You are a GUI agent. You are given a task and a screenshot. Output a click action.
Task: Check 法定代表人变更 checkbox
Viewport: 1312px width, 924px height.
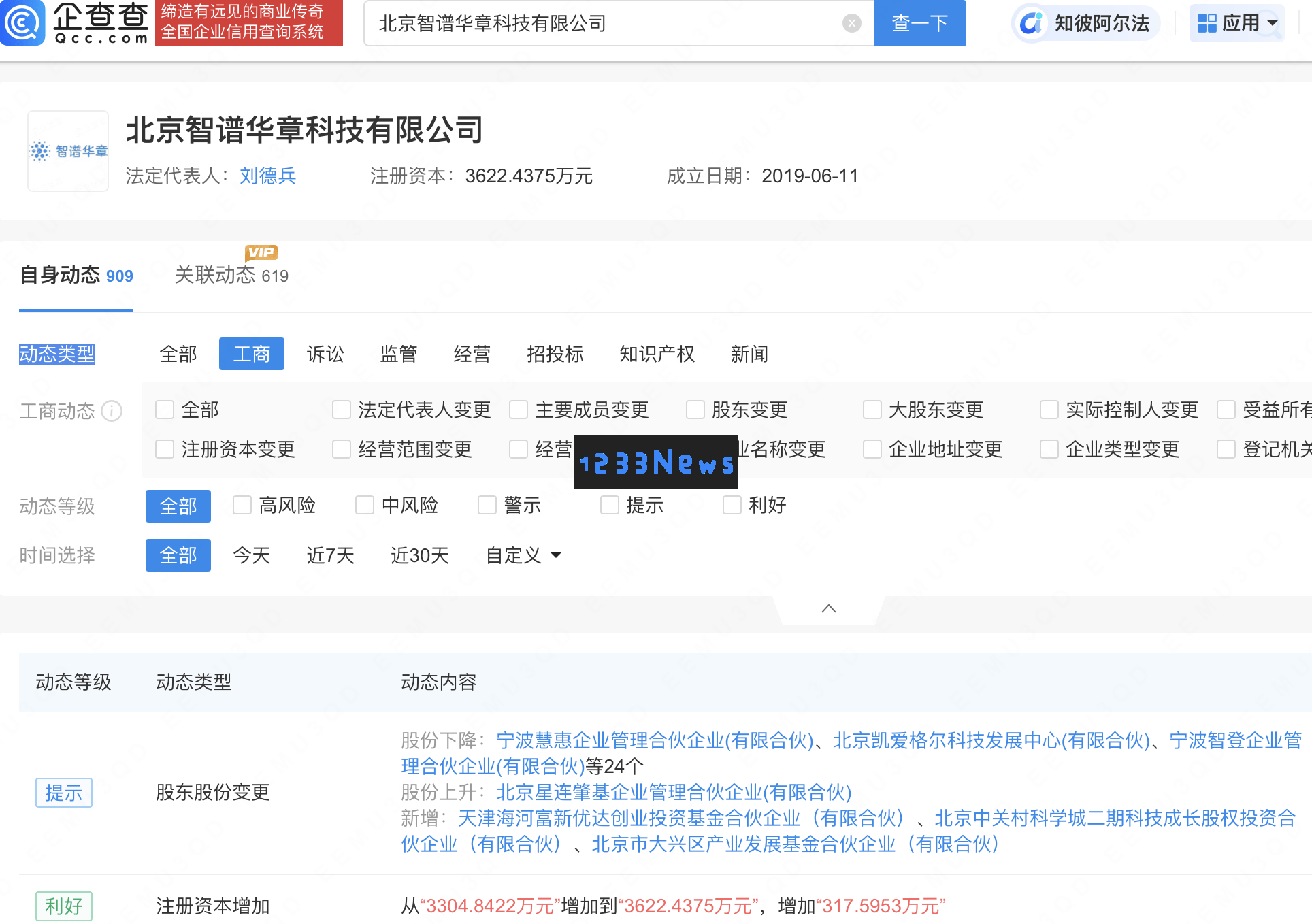click(342, 410)
